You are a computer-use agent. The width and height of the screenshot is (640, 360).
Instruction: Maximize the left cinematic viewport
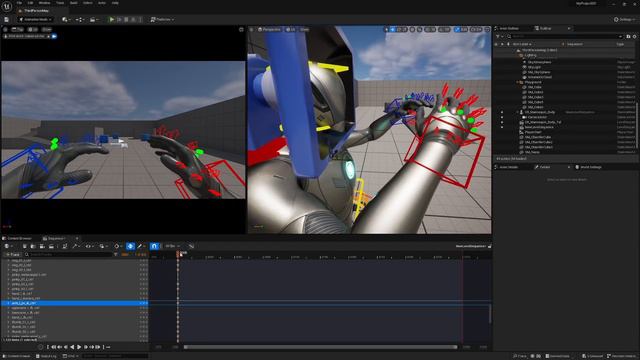tap(241, 29)
